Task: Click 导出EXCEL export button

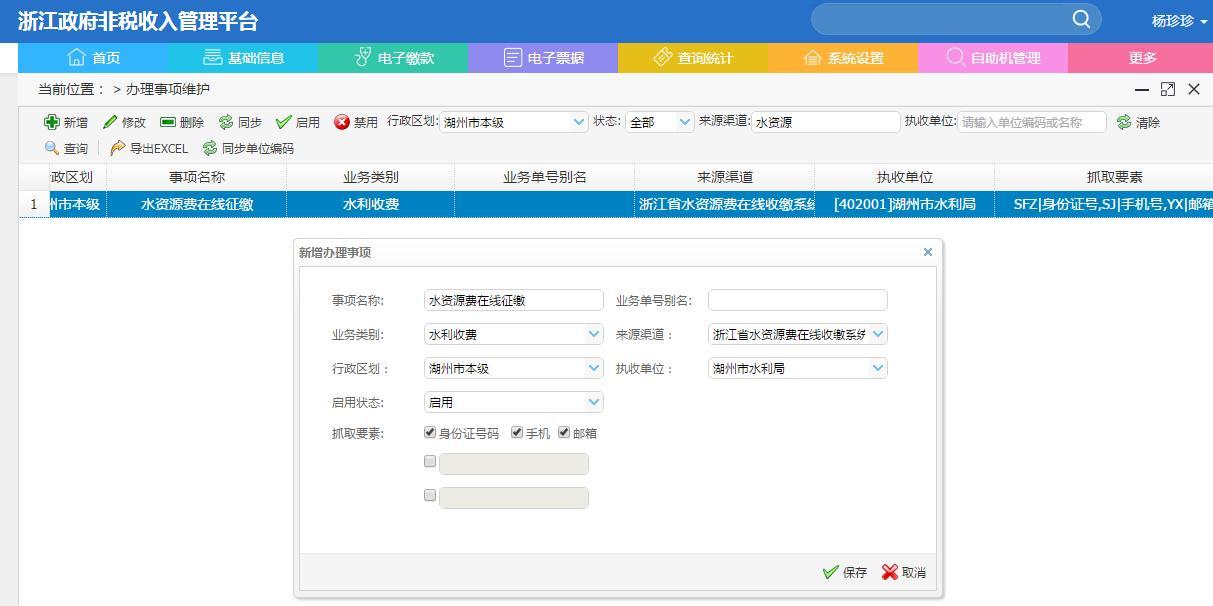Action: click(149, 148)
